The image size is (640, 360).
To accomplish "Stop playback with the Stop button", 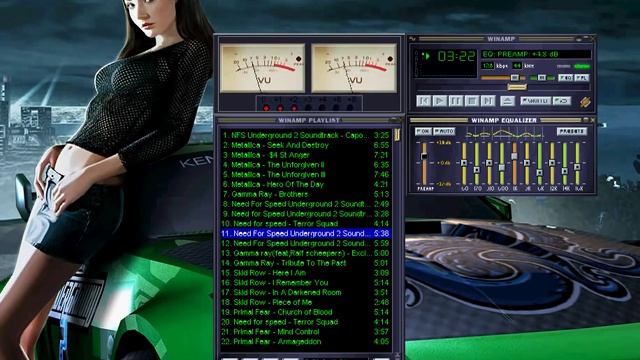I will click(x=471, y=101).
